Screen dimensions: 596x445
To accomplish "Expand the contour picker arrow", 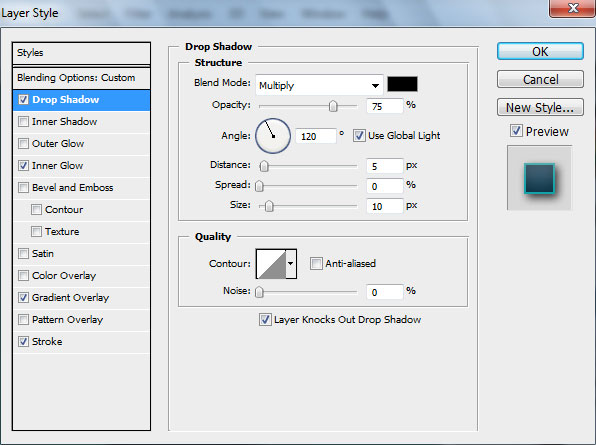I will click(291, 264).
